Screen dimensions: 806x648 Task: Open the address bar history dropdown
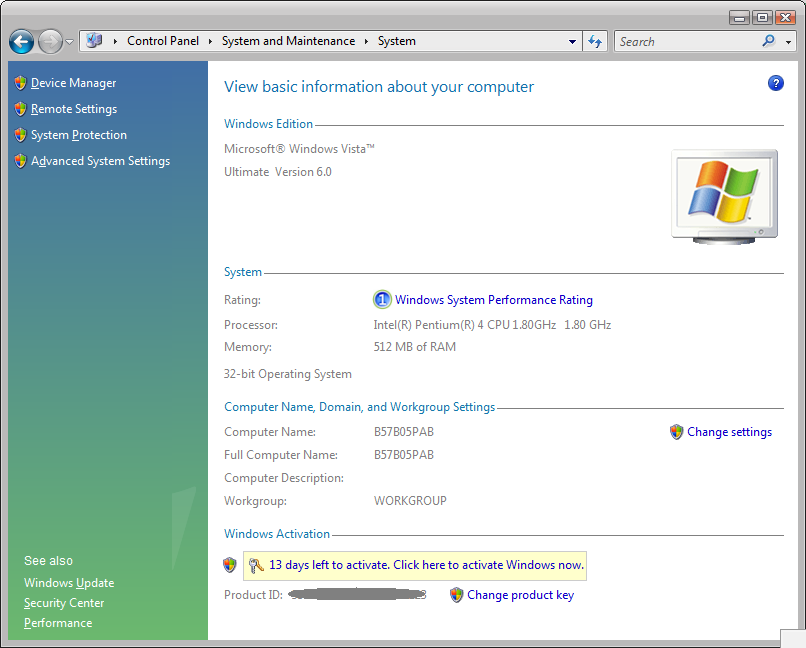[x=572, y=42]
